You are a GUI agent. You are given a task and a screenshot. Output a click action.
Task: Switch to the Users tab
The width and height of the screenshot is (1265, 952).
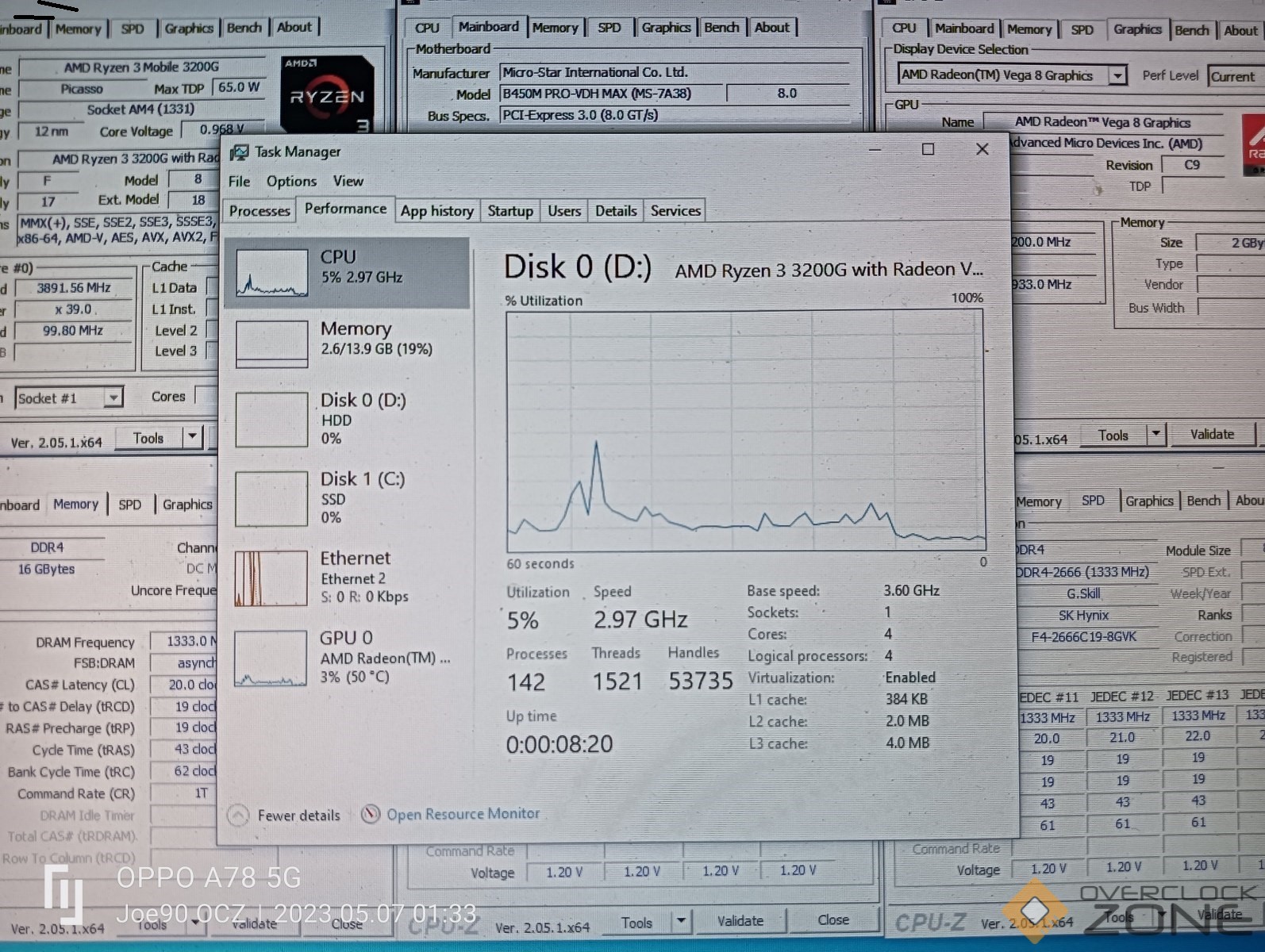[564, 211]
